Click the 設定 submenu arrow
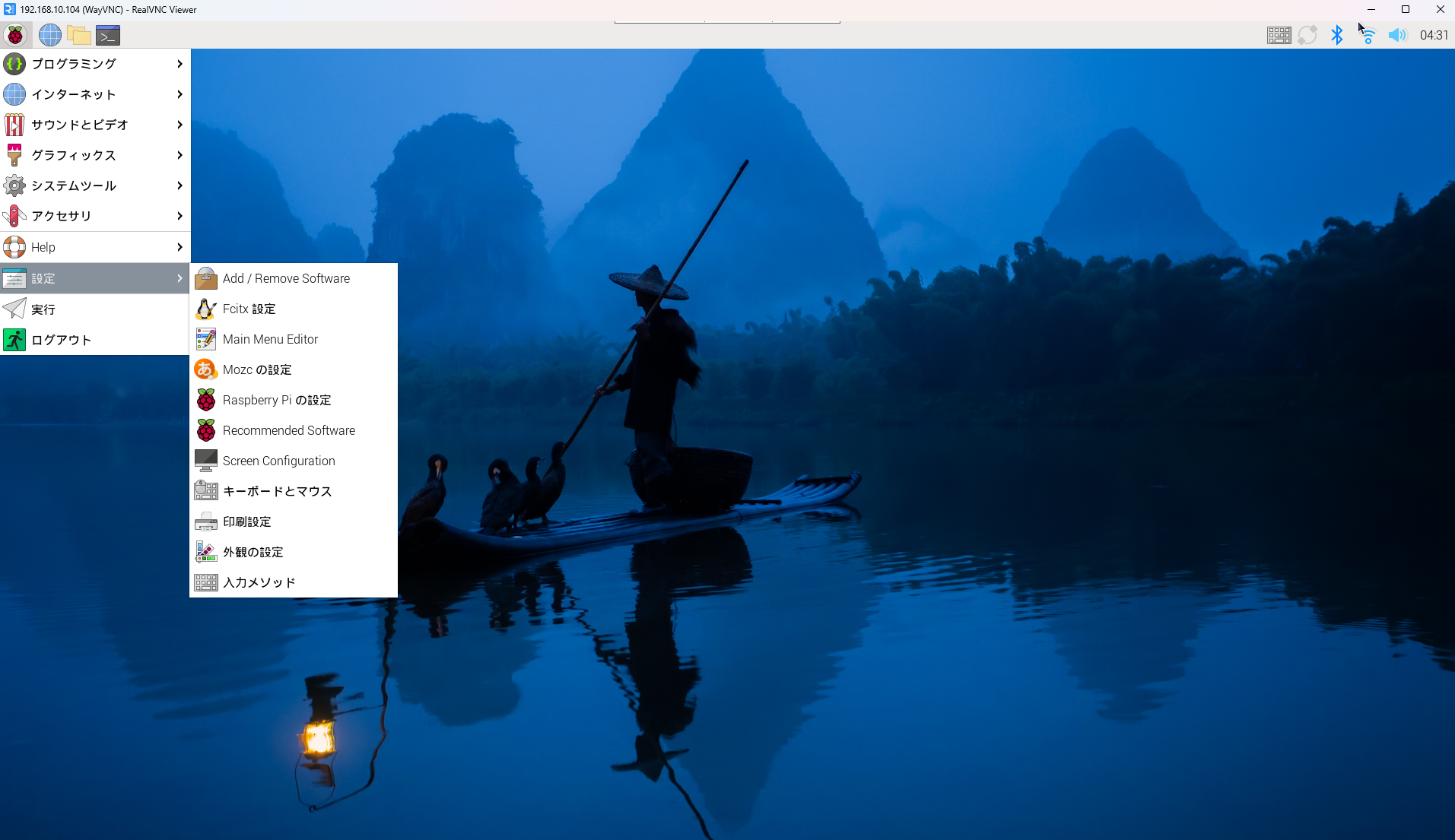1455x840 pixels. click(179, 278)
